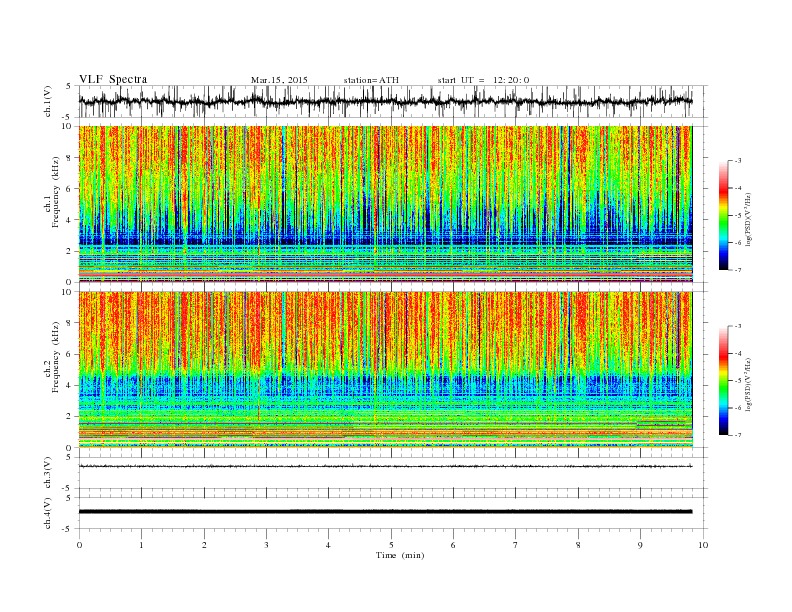Click the "-5" tick label of ch.4(V) axis
Screen dimensions: 792x612
[68, 529]
